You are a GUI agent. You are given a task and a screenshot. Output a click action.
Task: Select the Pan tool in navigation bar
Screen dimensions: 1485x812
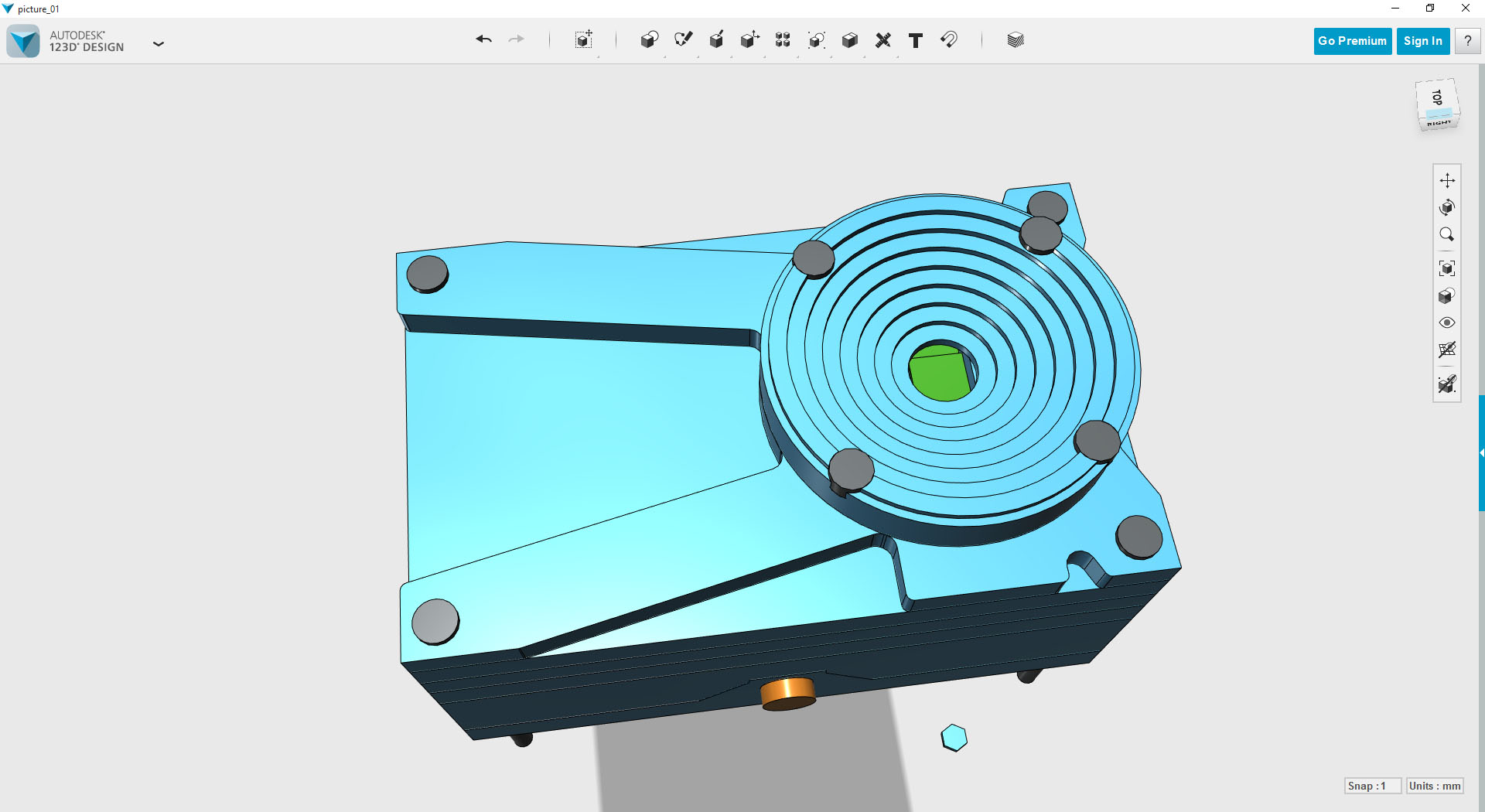click(1447, 180)
